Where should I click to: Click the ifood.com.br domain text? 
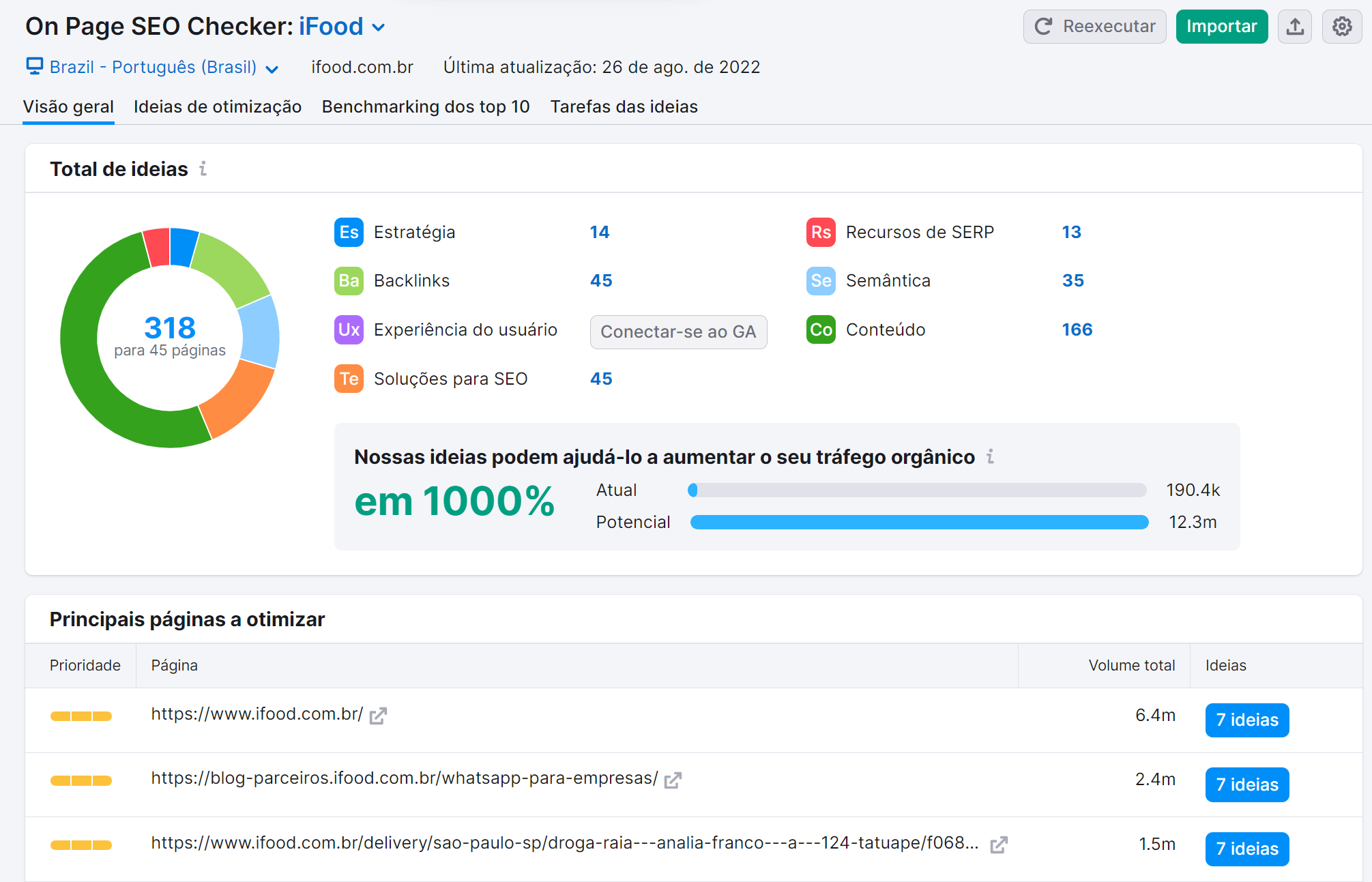point(362,67)
